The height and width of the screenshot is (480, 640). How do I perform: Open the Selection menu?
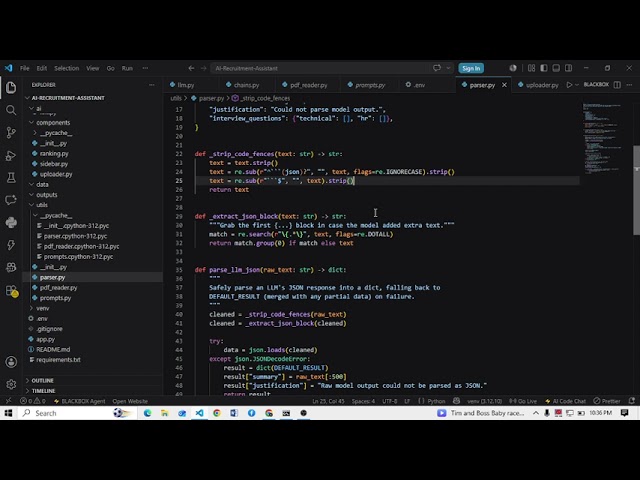coord(67,68)
